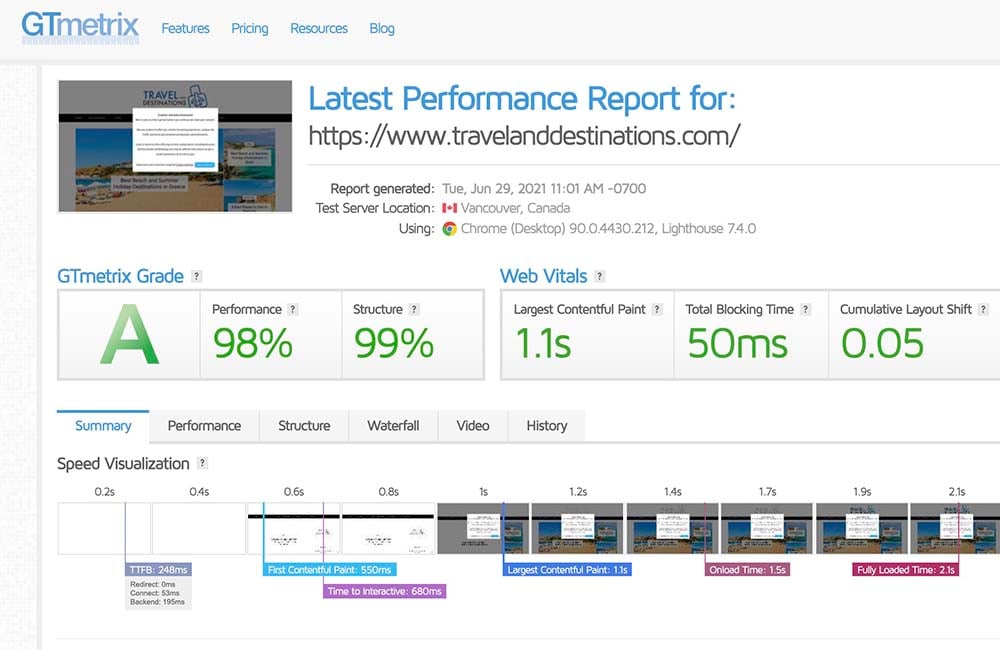Click the Backend: 195ms detail

pyautogui.click(x=157, y=602)
